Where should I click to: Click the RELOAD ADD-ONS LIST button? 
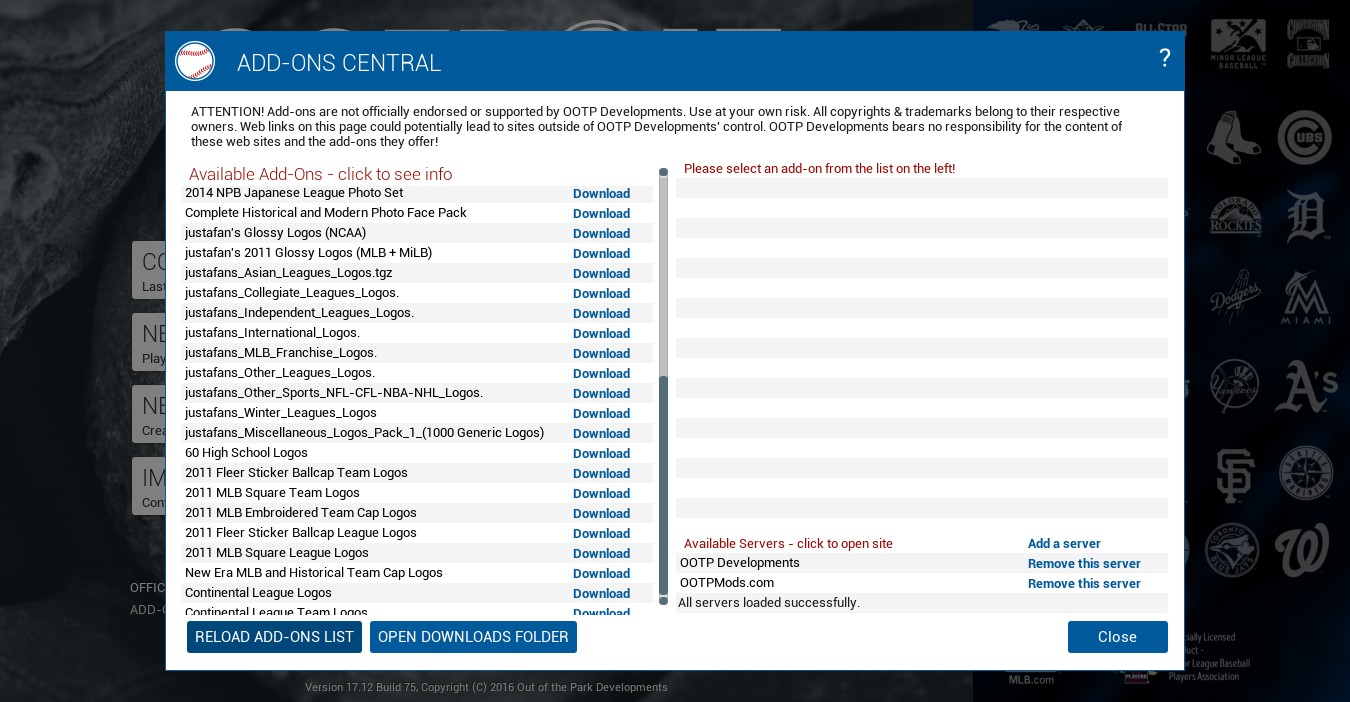[x=274, y=637]
